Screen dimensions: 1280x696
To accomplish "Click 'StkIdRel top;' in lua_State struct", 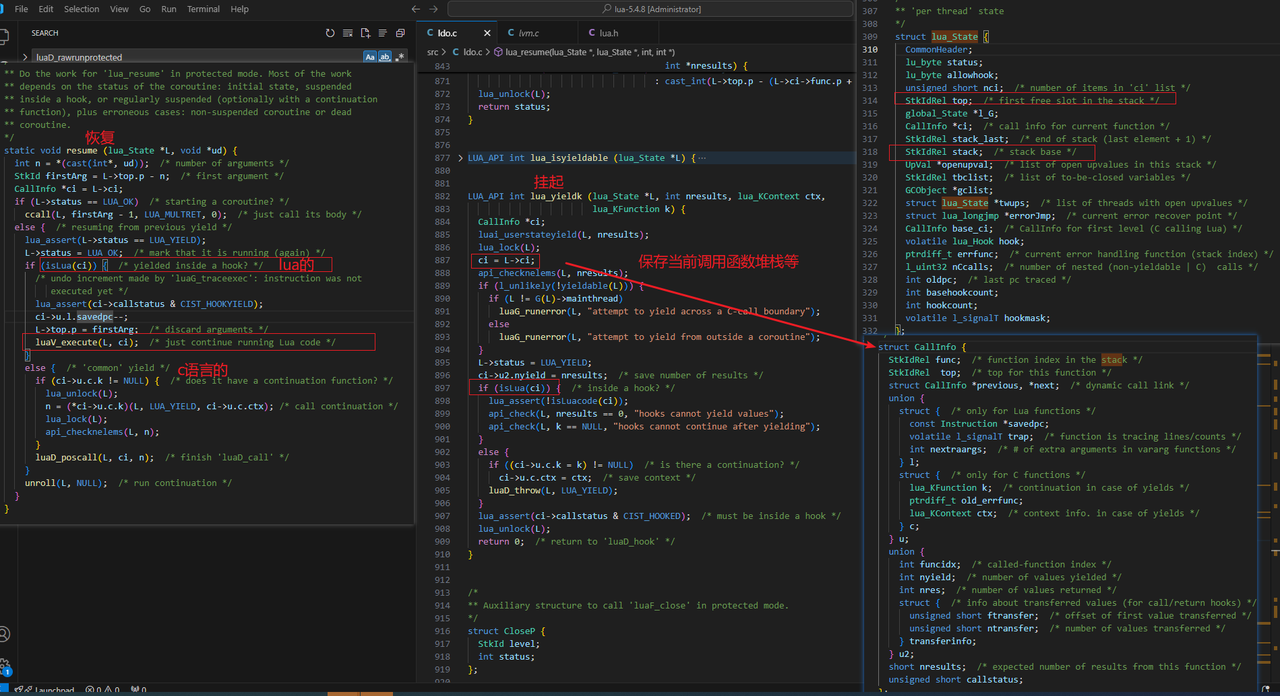I will click(938, 101).
